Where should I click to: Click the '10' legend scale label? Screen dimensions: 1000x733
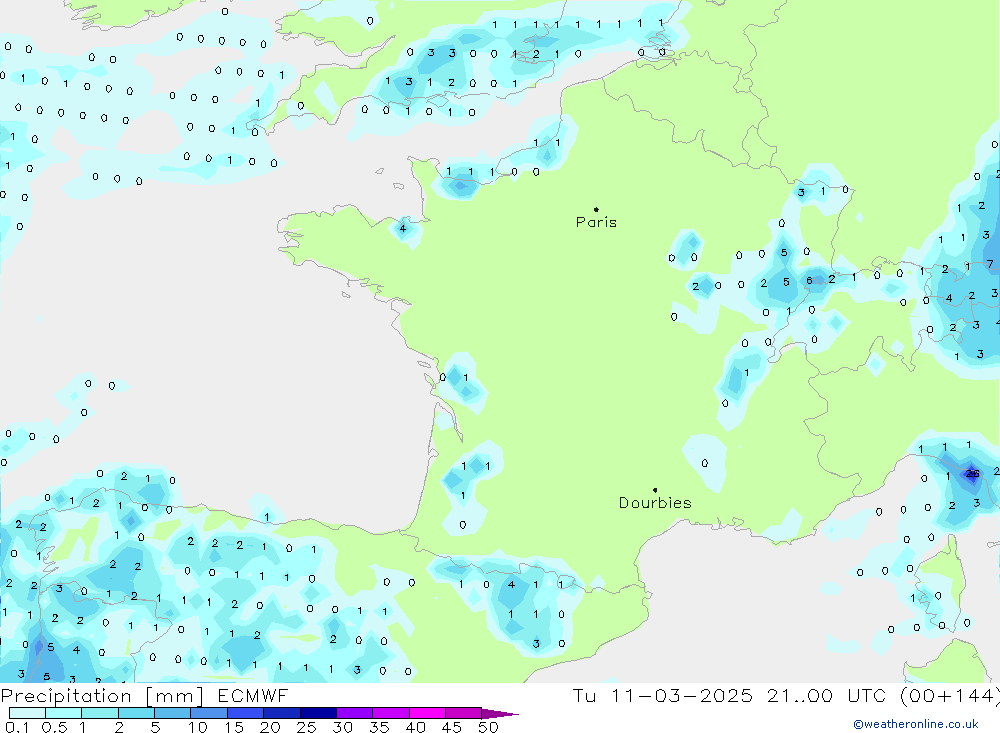click(x=198, y=727)
